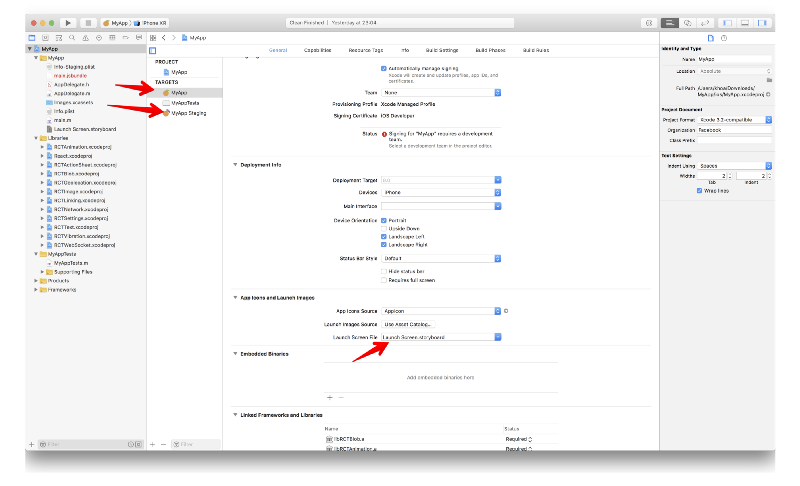Add a new target with plus button
Viewport: 800px width, 486px height.
point(152,445)
